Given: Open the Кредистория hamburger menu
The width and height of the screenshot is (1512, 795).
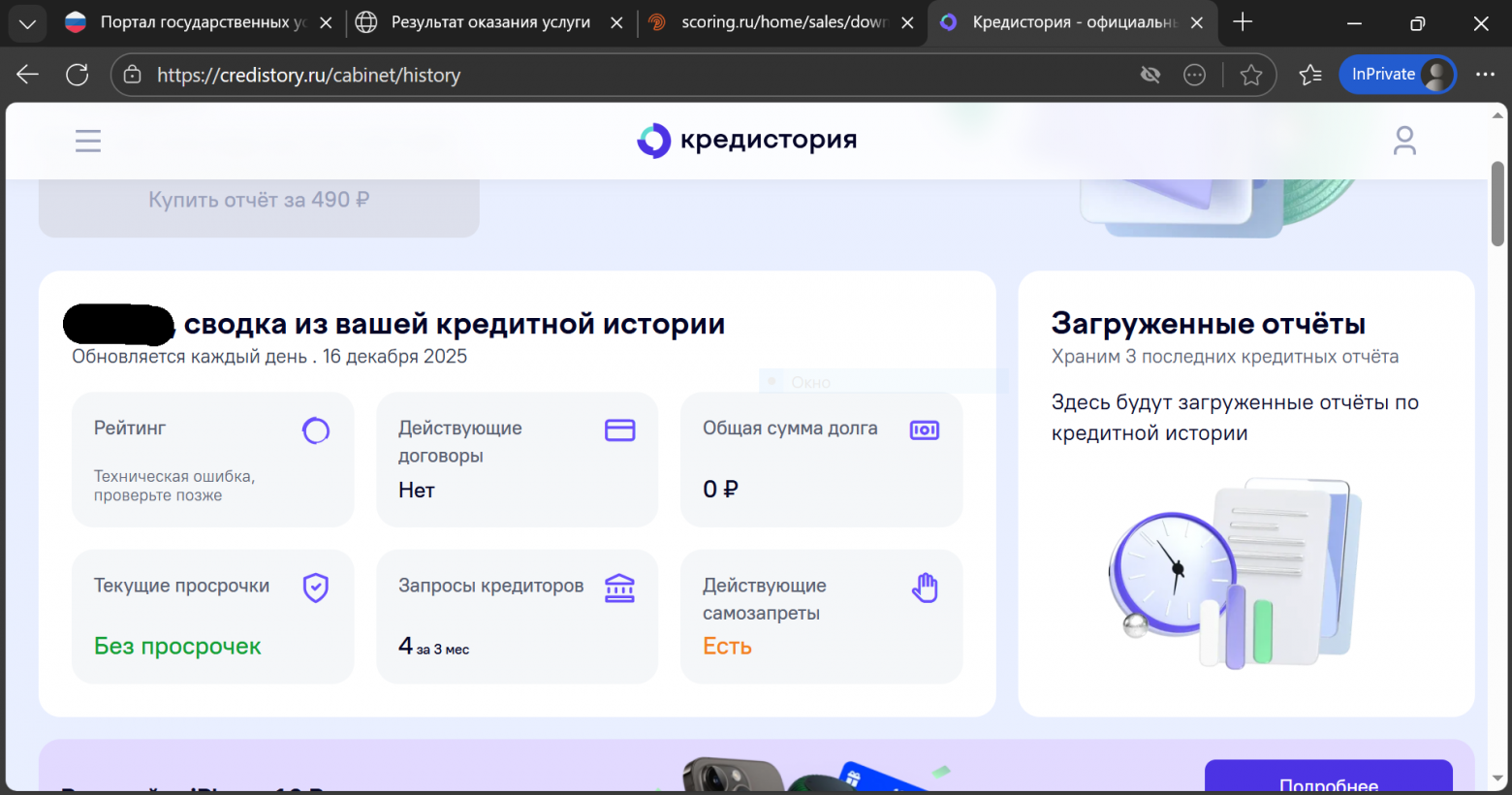Looking at the screenshot, I should coord(87,140).
